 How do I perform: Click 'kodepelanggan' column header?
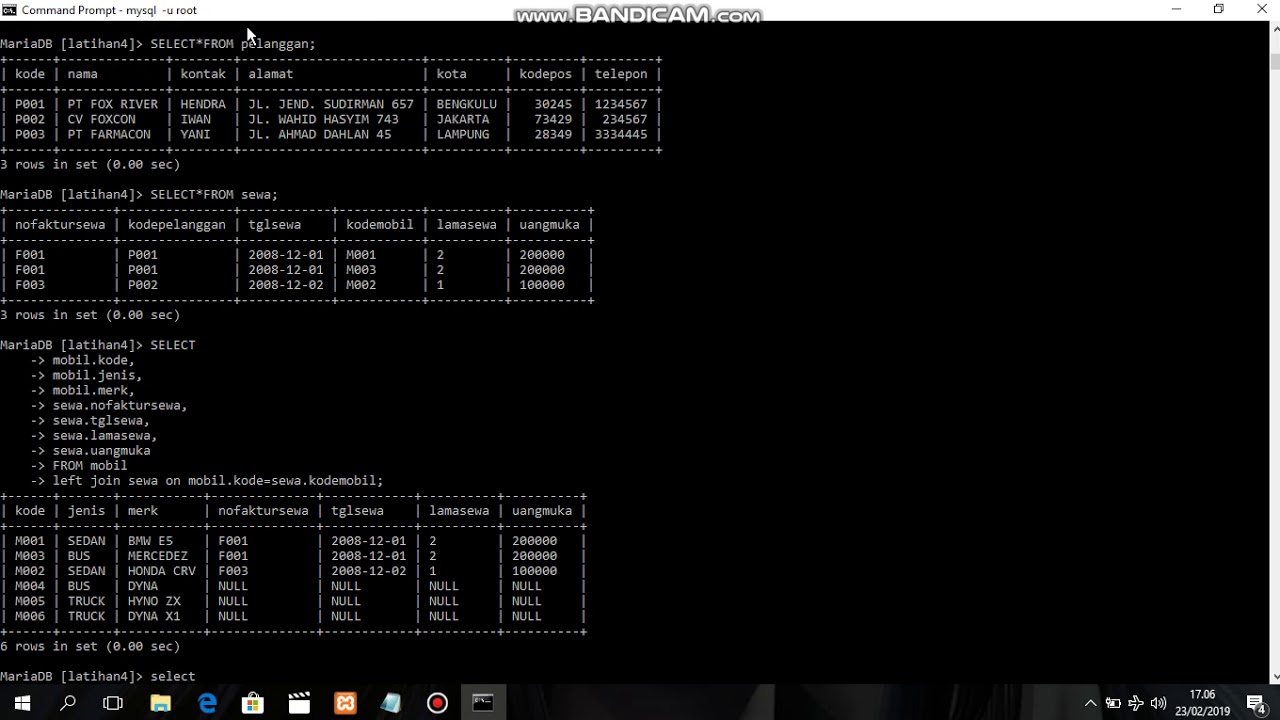[177, 225]
